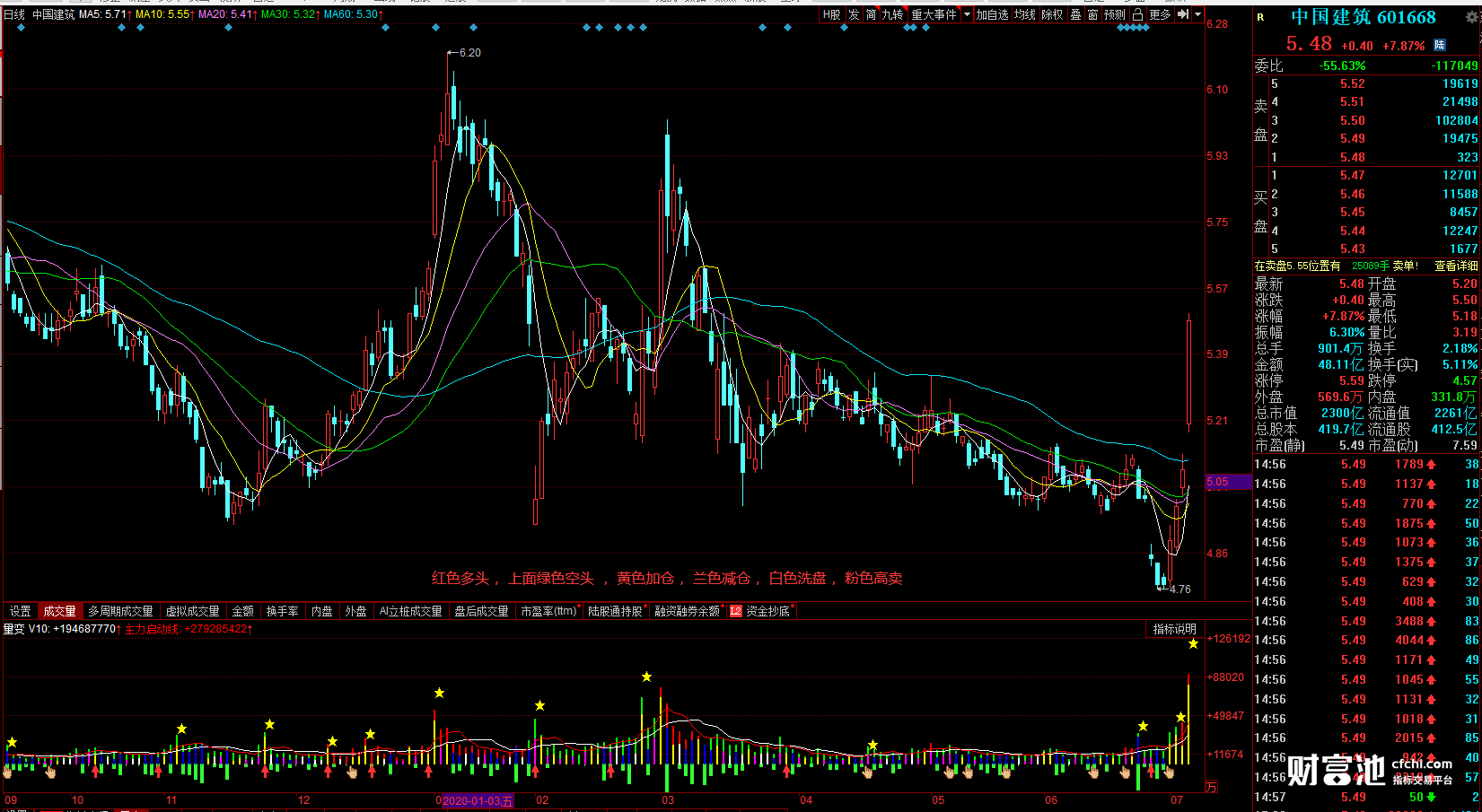The width and height of the screenshot is (1482, 812).
Task: Click the MA5: 5.71 indicator label
Action: (105, 14)
